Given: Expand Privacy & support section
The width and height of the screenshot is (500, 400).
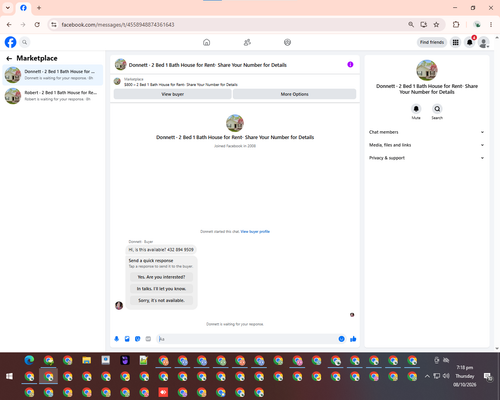Looking at the screenshot, I should click(426, 158).
